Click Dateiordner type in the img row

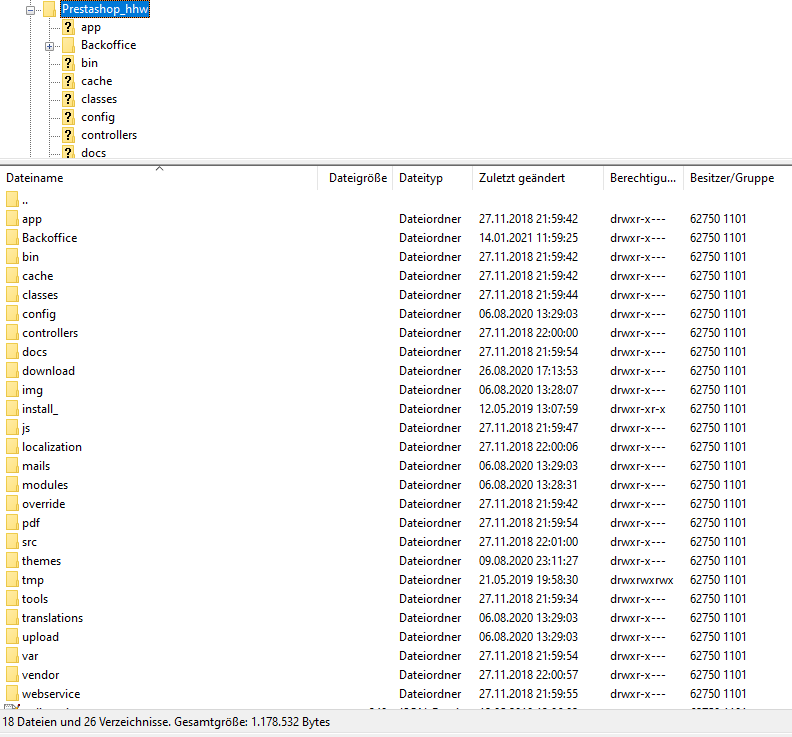430,390
